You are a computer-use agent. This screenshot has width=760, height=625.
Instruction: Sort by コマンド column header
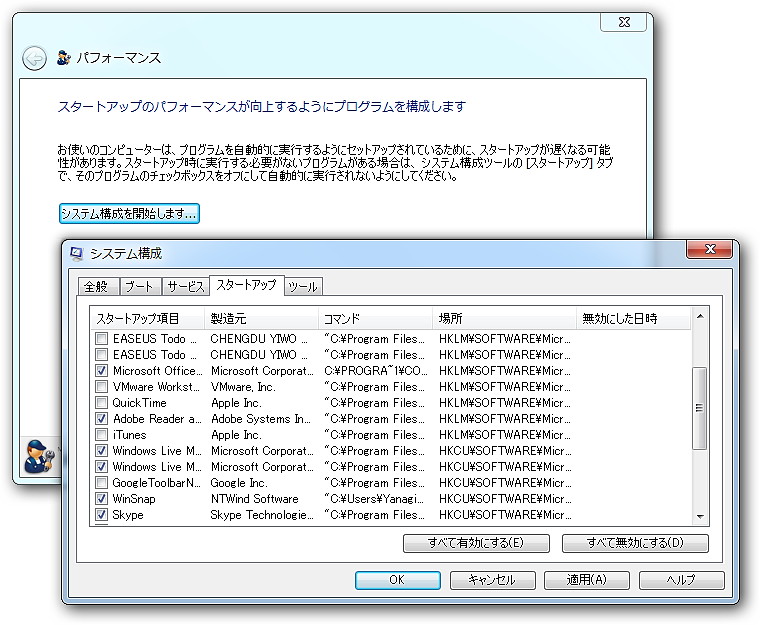coord(375,319)
